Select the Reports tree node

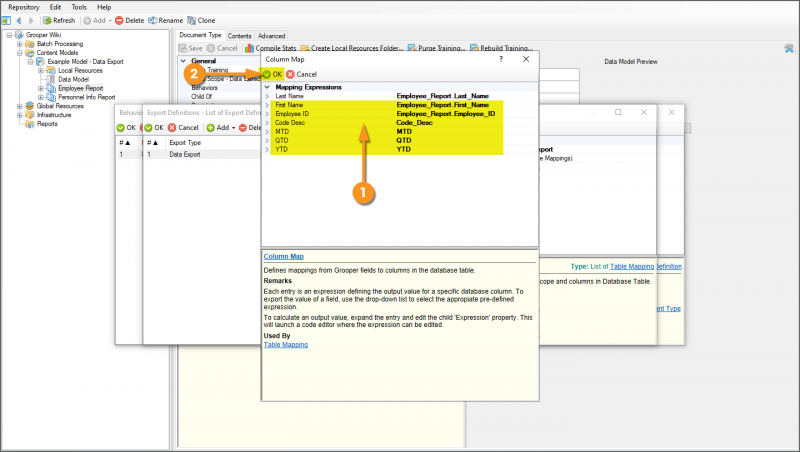point(47,124)
